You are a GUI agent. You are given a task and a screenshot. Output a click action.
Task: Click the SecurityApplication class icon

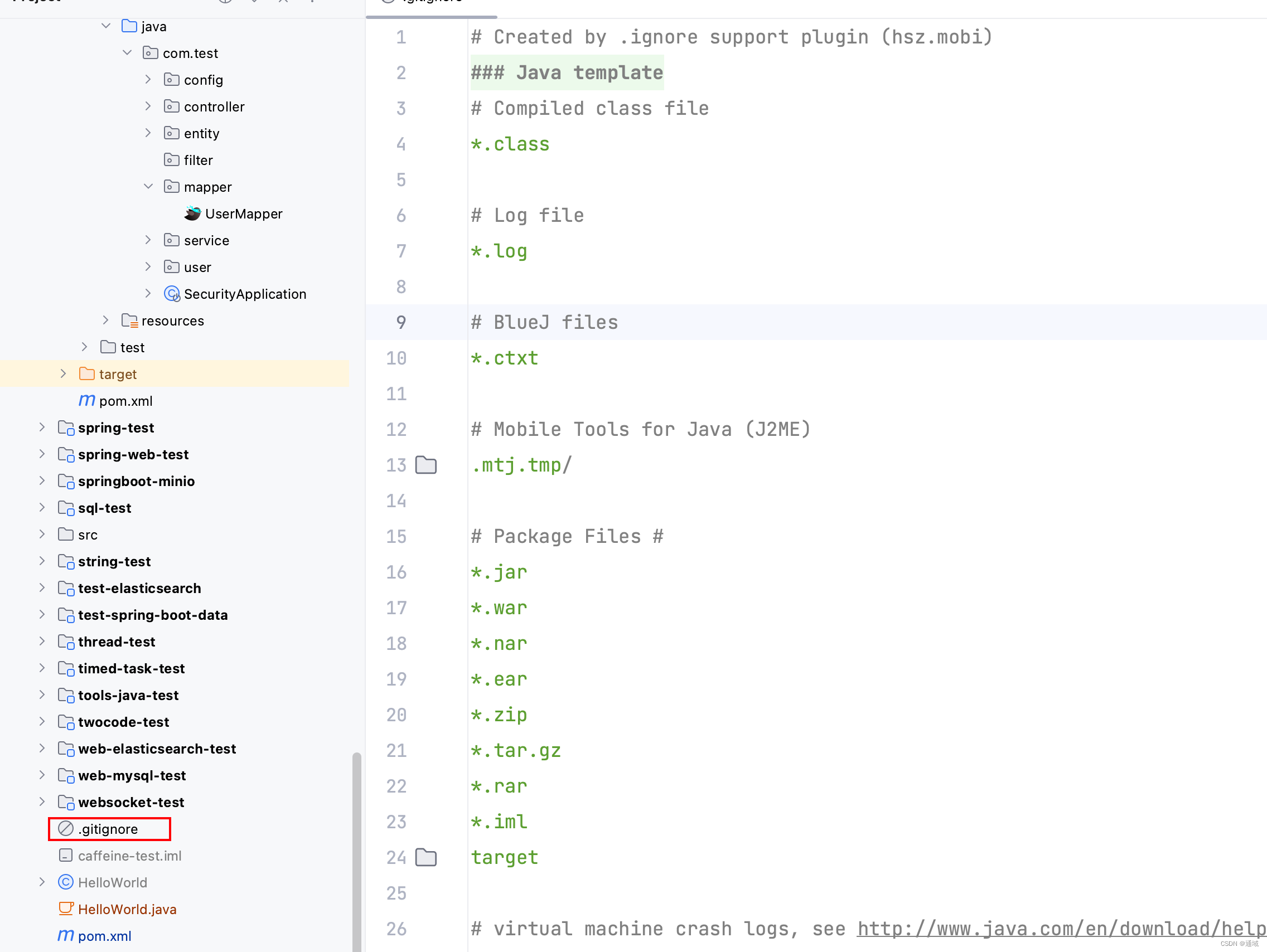[x=172, y=294]
